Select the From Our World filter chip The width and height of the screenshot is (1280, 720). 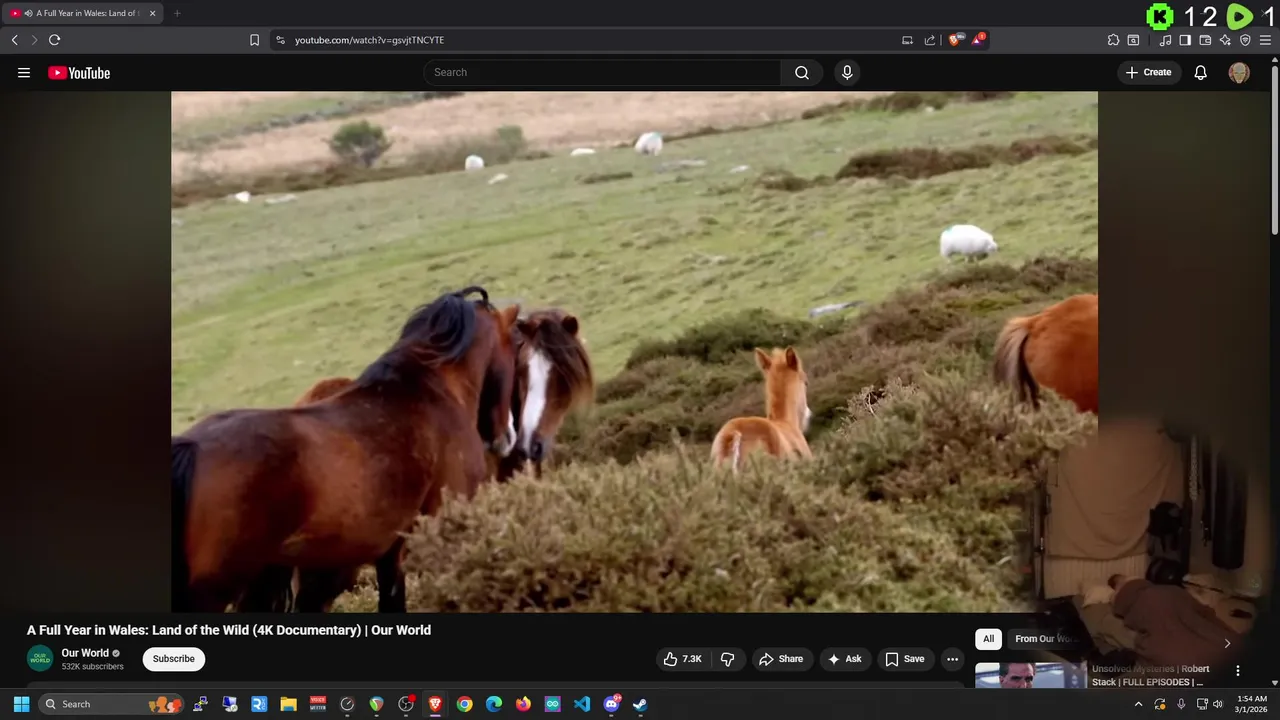(1044, 639)
